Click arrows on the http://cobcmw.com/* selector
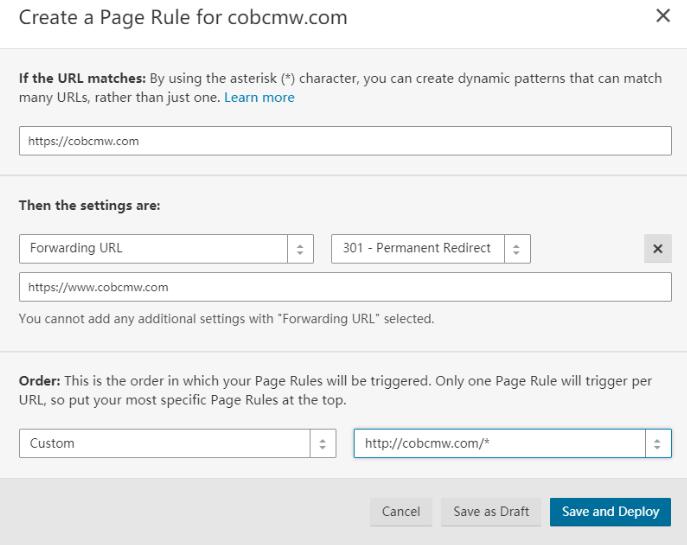This screenshot has height=545, width=687. 657,443
